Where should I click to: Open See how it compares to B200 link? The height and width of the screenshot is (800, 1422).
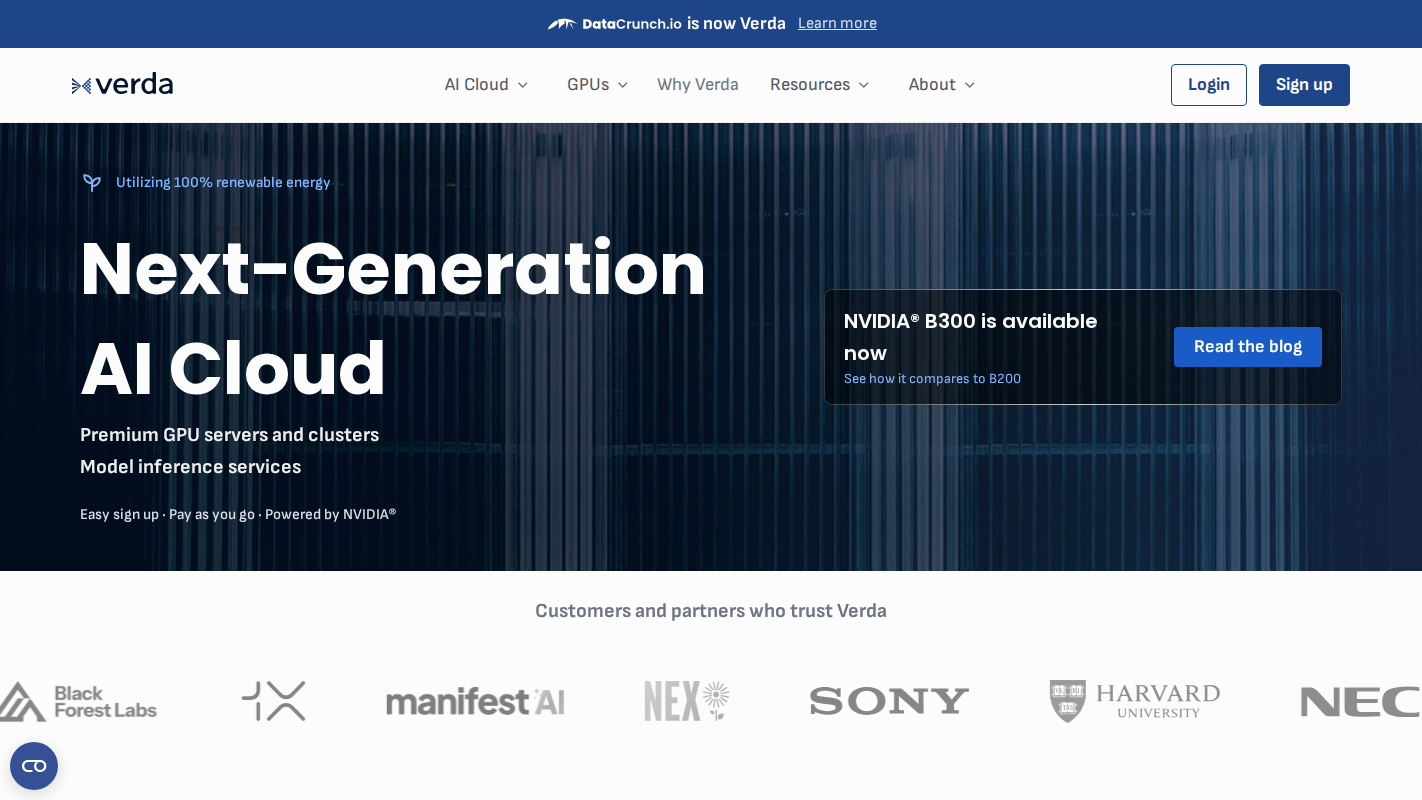coord(932,379)
